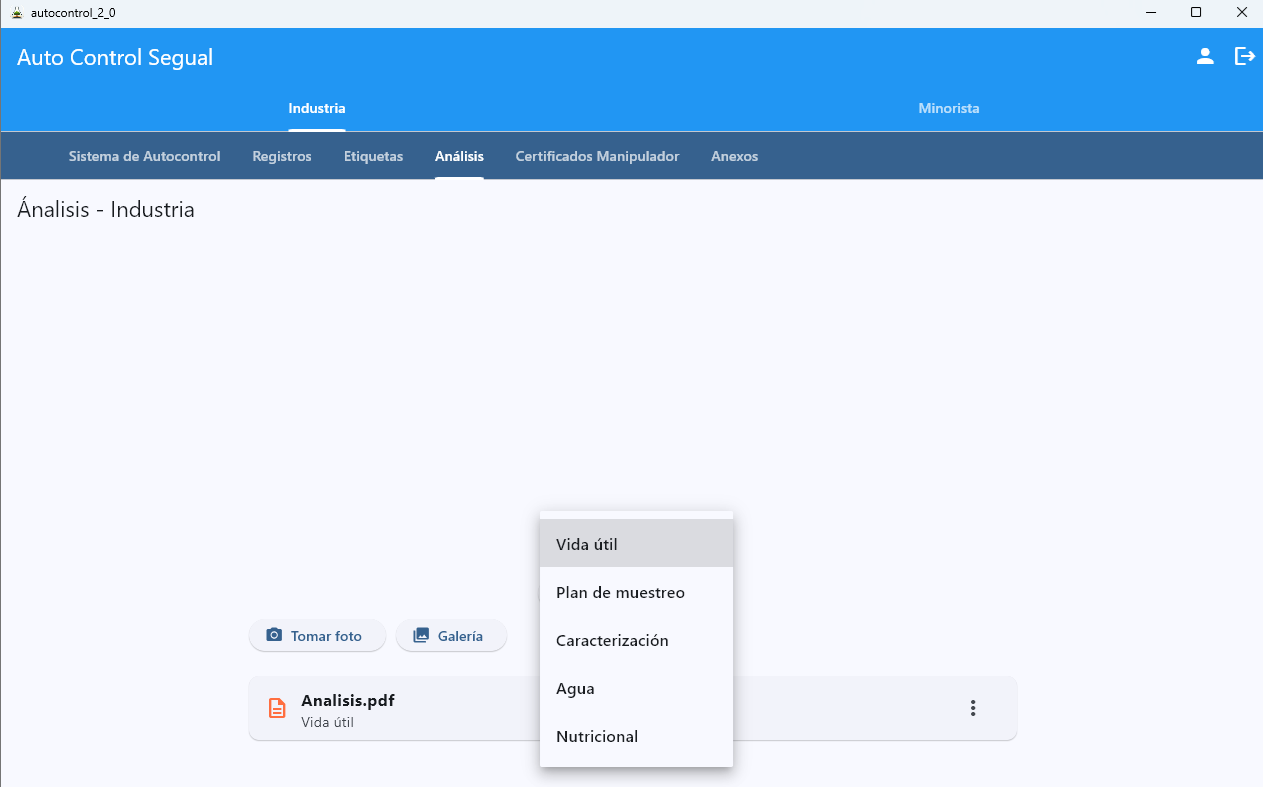Go to the Registros tab
Image resolution: width=1264 pixels, height=787 pixels.
coord(282,156)
